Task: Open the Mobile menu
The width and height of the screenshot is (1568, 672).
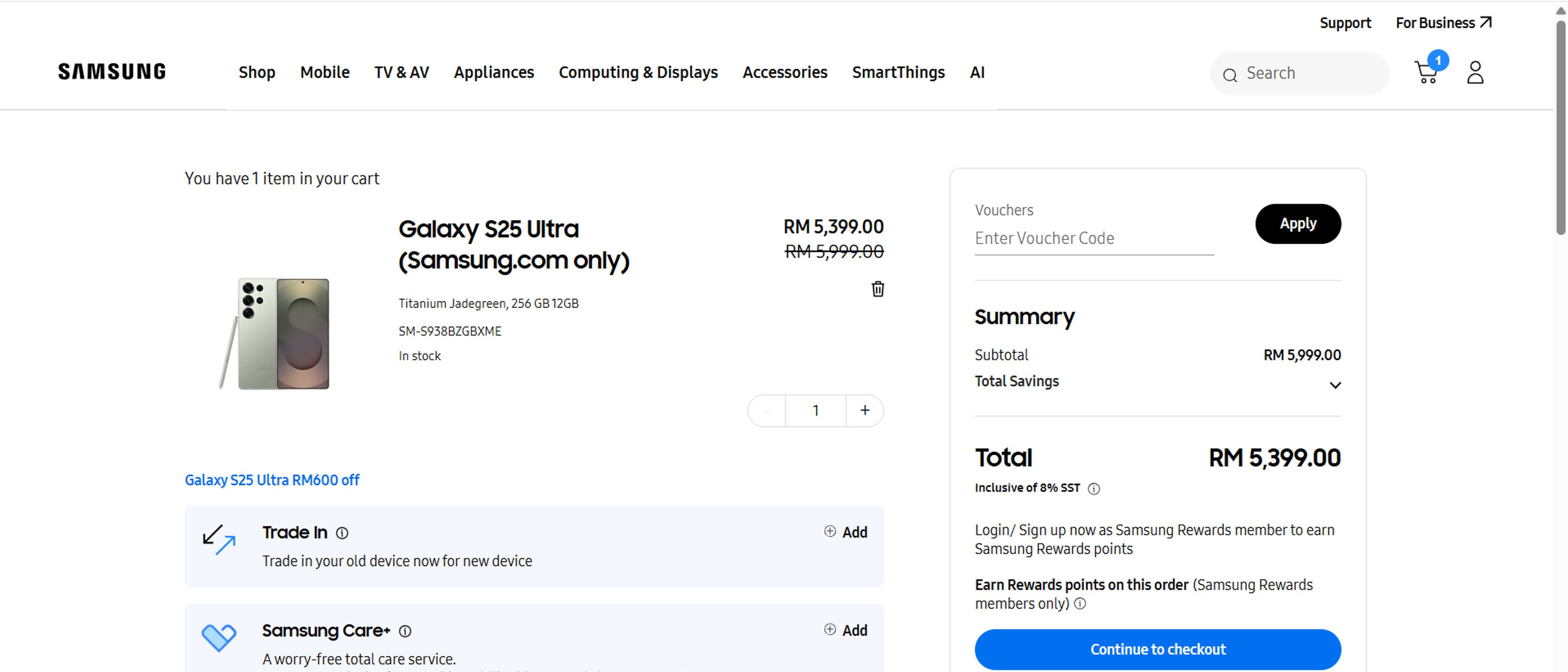Action: tap(325, 72)
